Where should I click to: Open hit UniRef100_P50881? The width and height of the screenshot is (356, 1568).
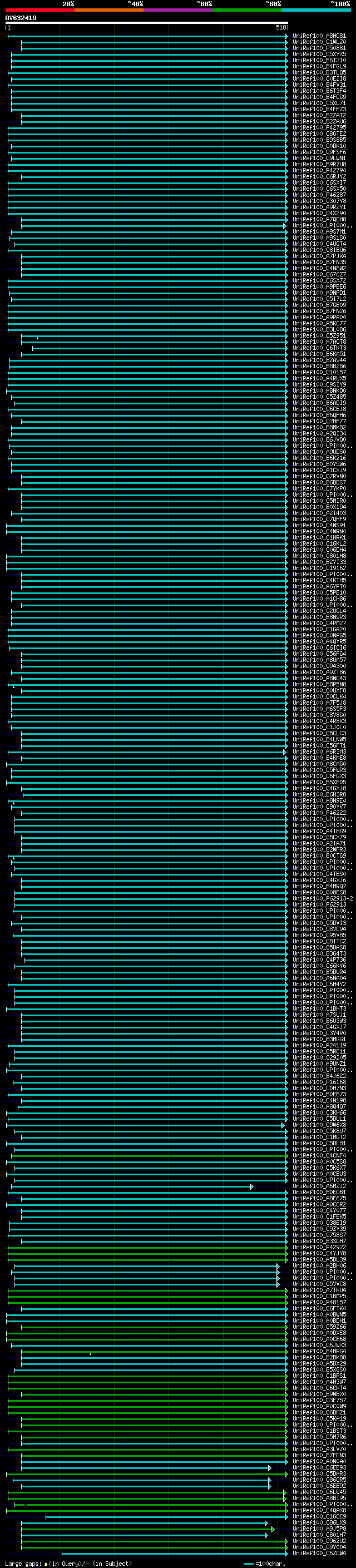point(319,48)
